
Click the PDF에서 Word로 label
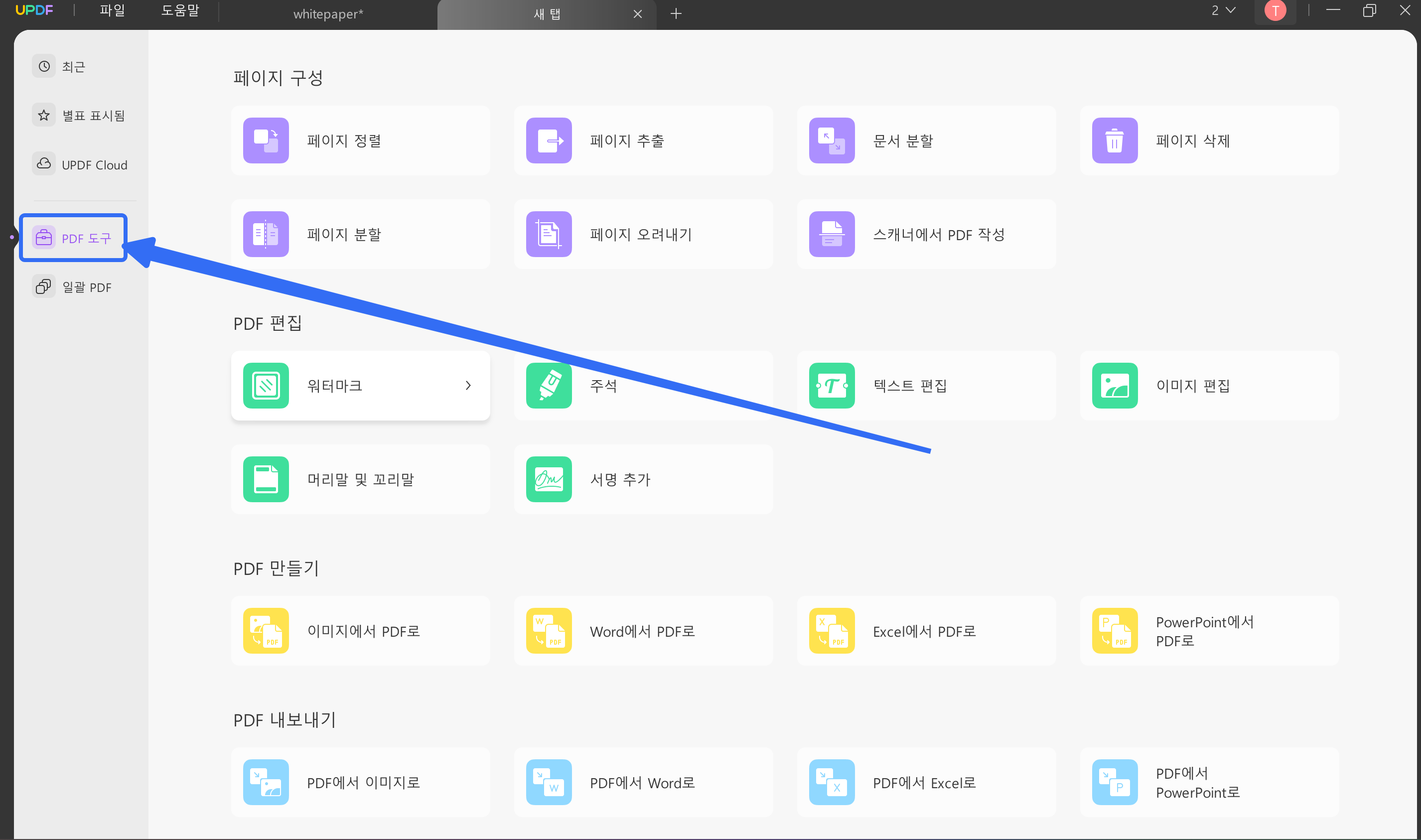[642, 782]
